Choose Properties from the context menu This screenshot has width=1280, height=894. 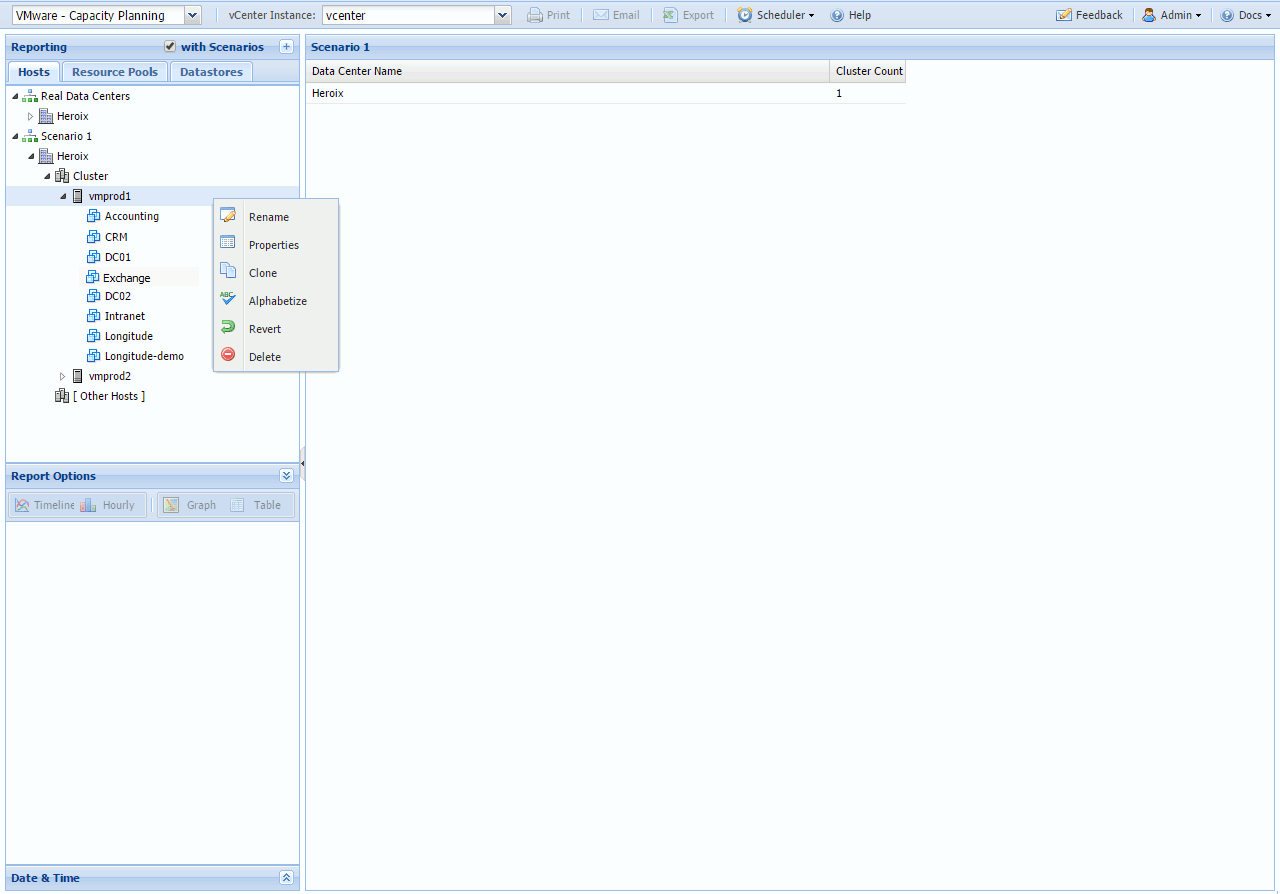point(276,245)
